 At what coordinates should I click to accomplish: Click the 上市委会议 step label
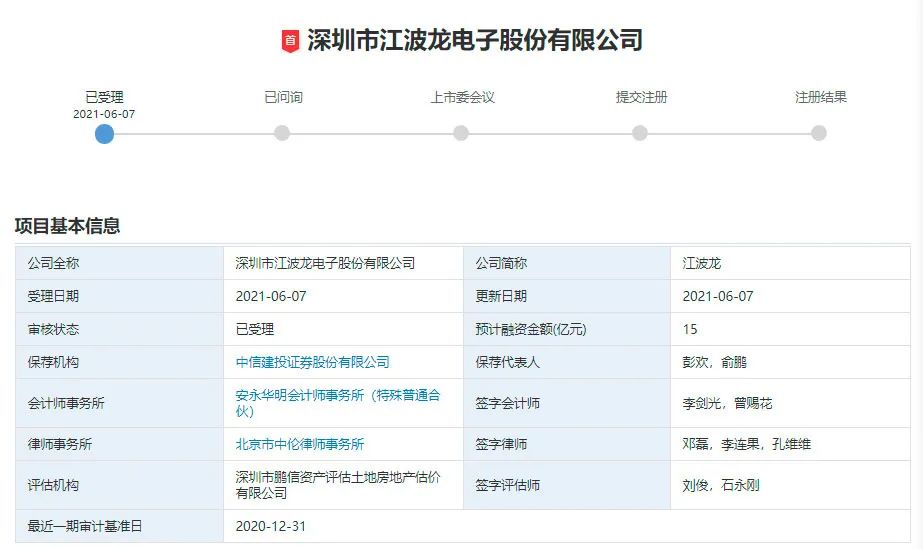click(x=462, y=97)
